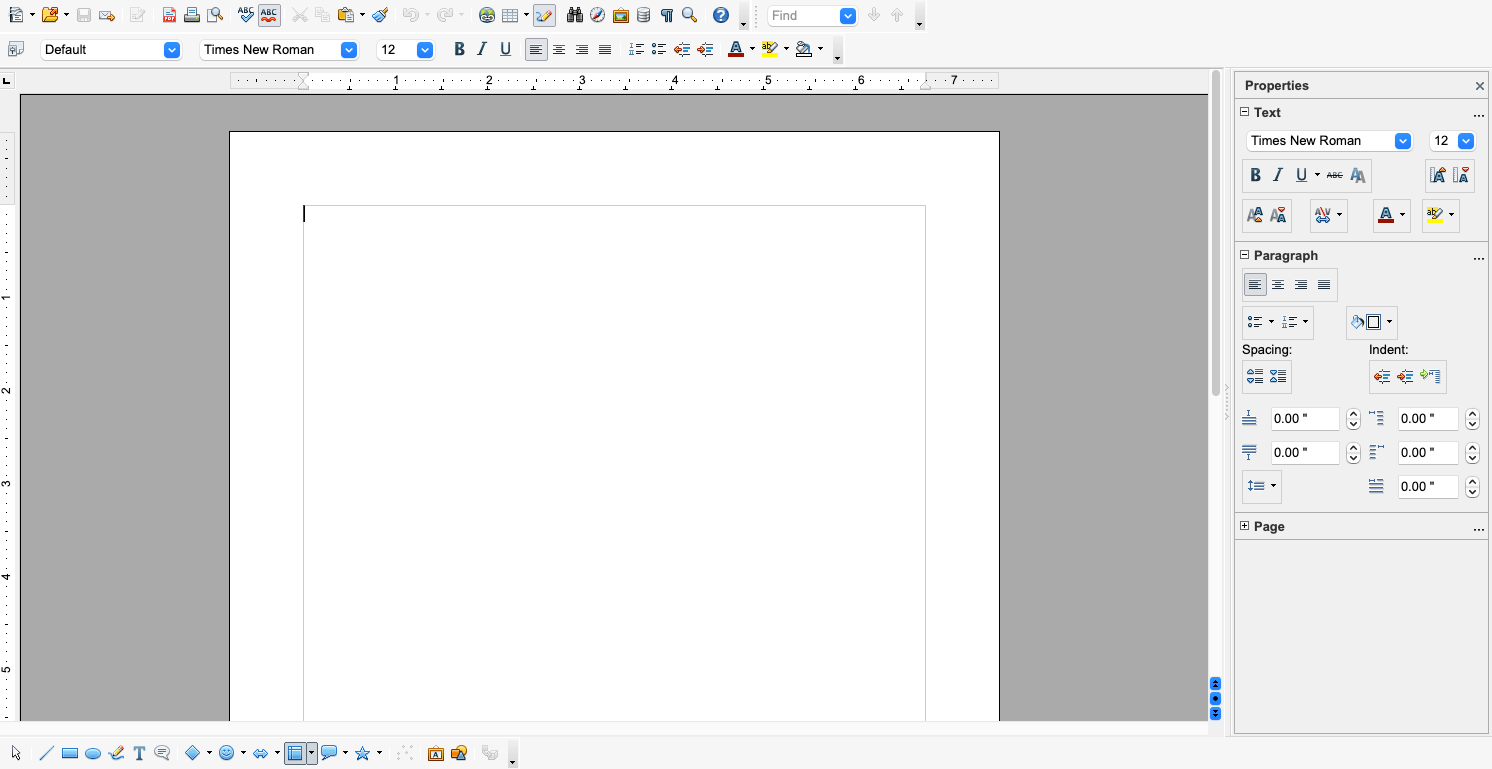The height and width of the screenshot is (769, 1492).
Task: Open Fontwork Gallery from Drawing toolbar
Action: point(435,753)
